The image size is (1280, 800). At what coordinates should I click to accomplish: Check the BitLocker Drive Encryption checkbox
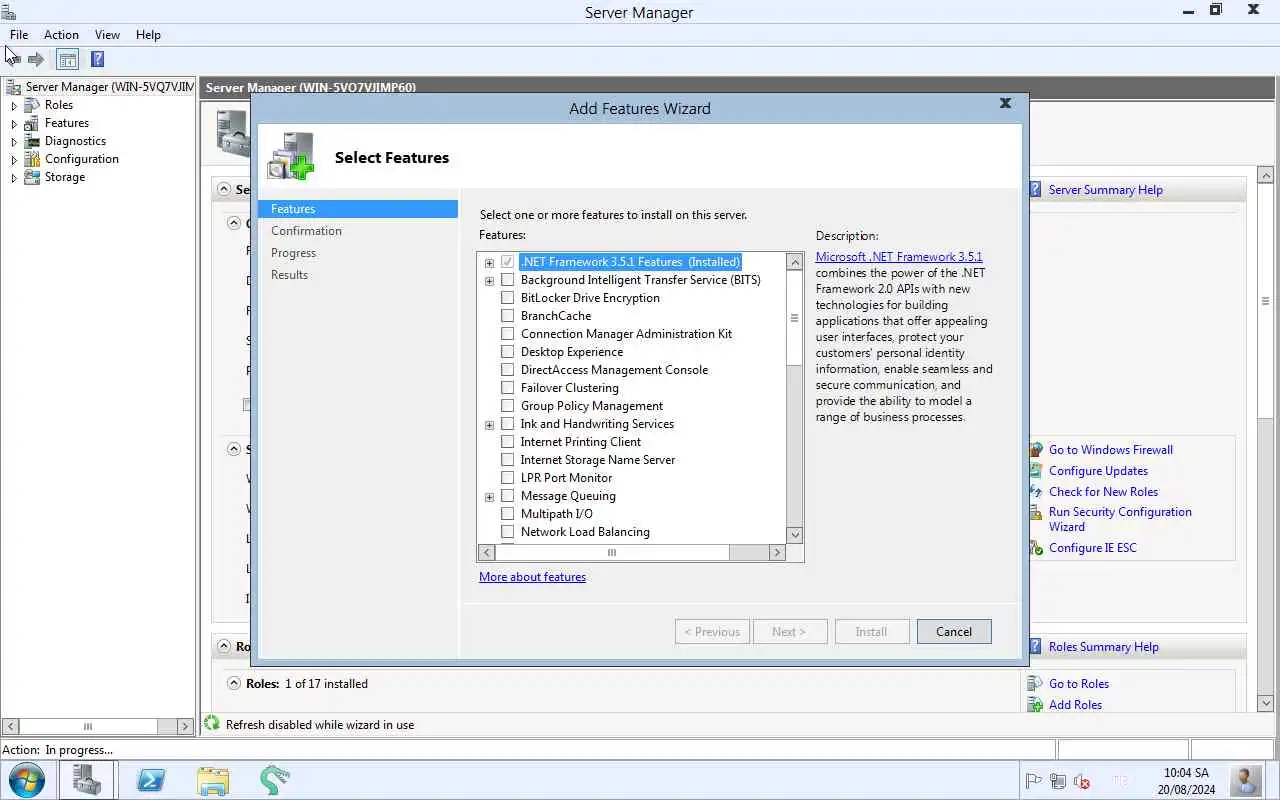tap(507, 298)
